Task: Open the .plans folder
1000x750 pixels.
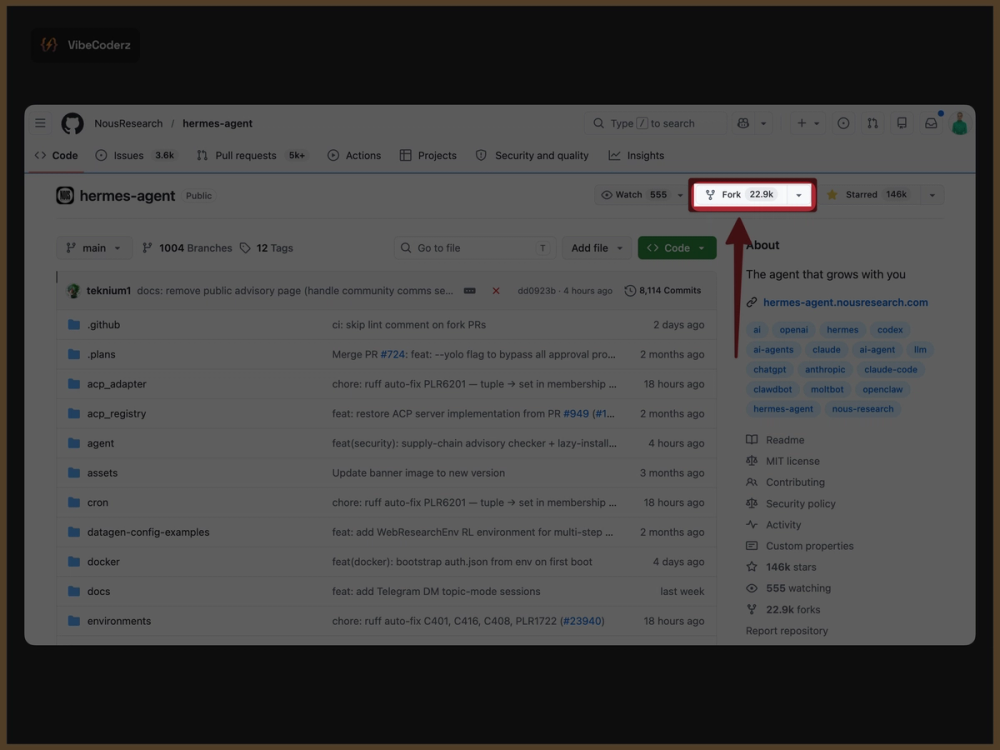Action: [x=101, y=355]
